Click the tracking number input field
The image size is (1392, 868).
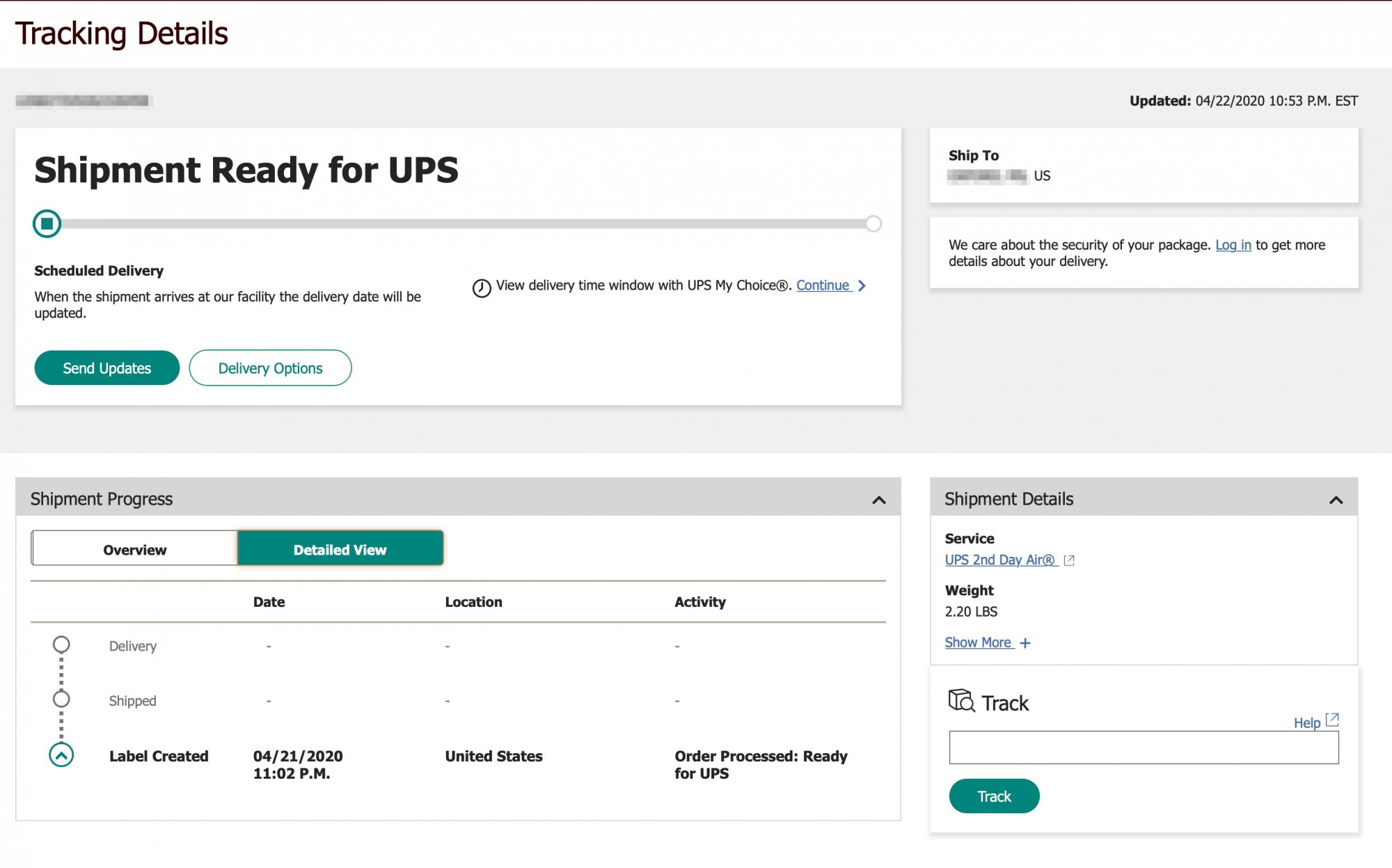pyautogui.click(x=1143, y=748)
